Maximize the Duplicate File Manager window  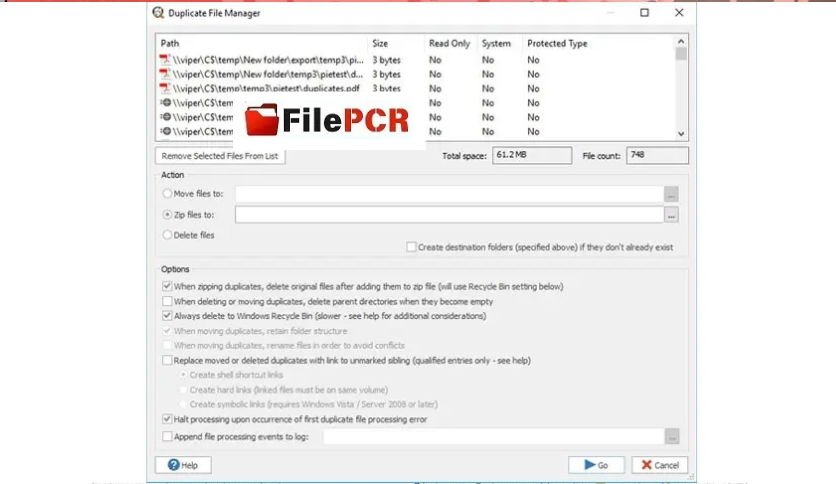(x=645, y=12)
